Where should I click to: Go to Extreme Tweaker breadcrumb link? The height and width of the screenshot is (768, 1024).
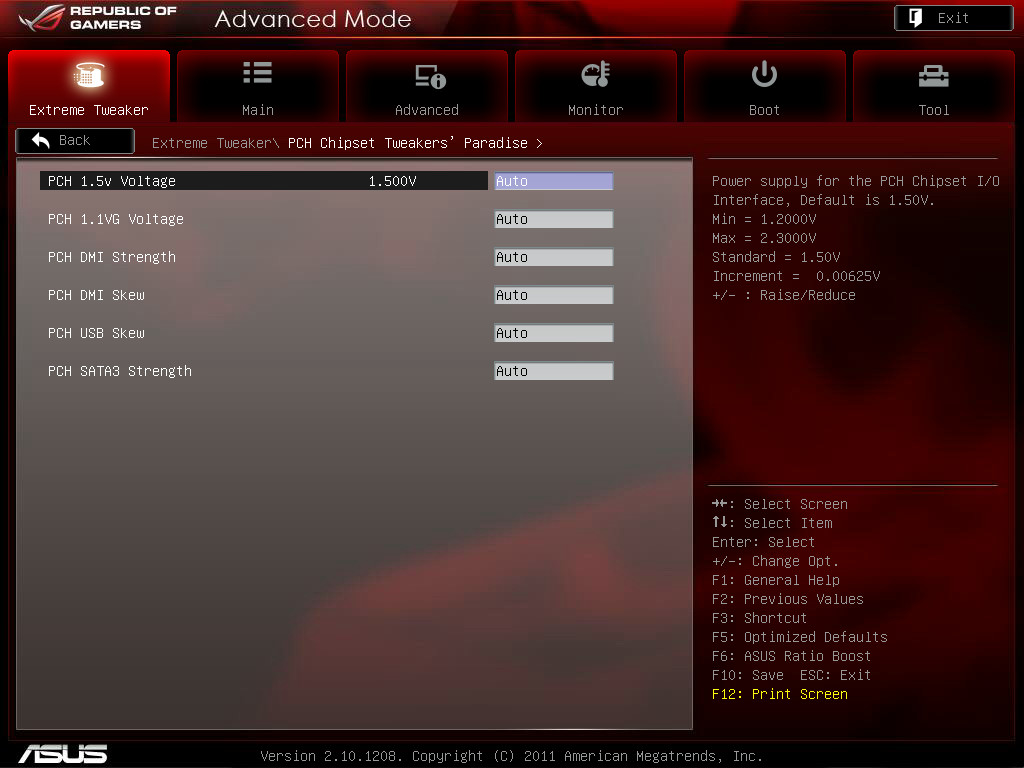211,143
